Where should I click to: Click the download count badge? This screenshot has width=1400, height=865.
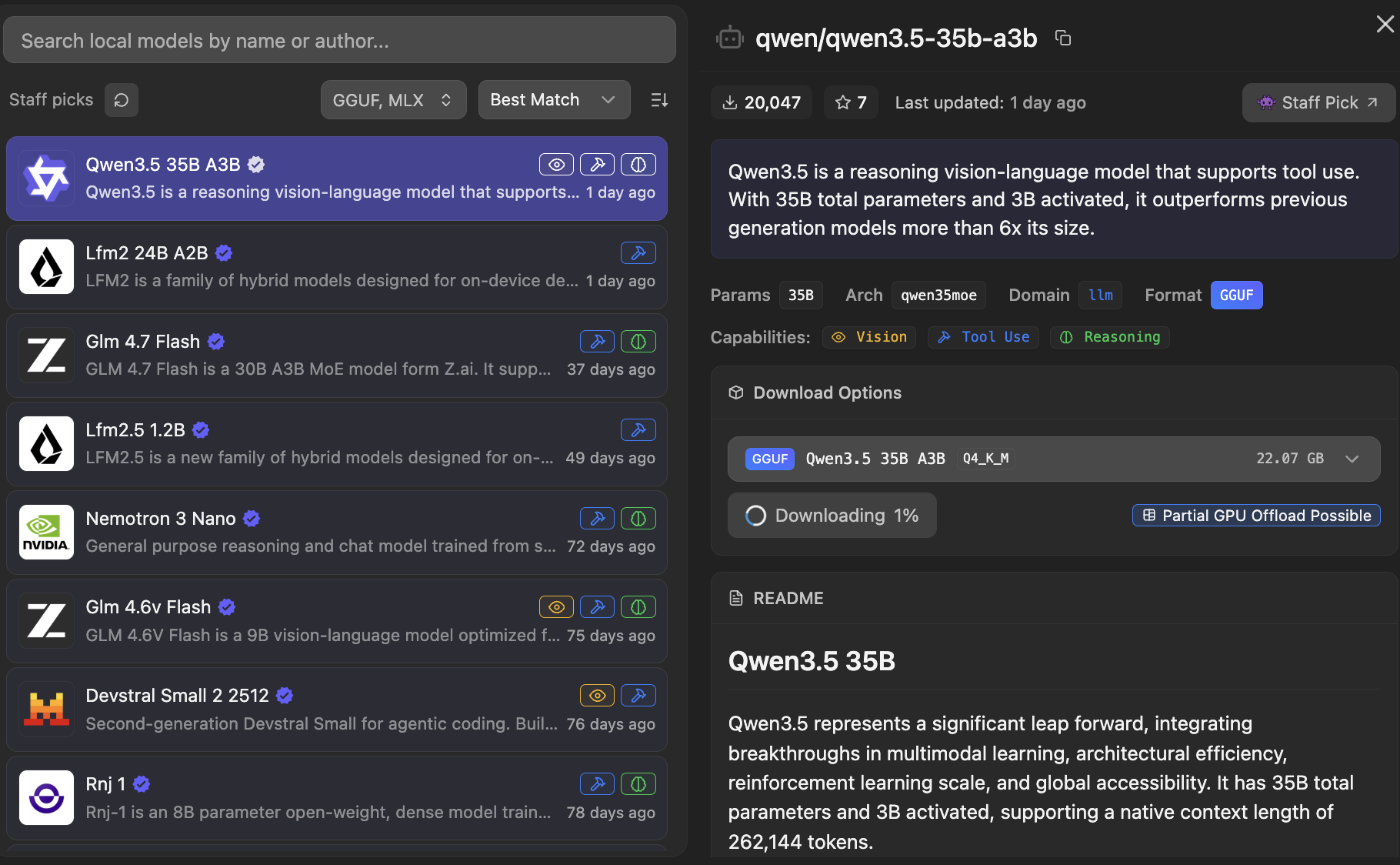761,102
